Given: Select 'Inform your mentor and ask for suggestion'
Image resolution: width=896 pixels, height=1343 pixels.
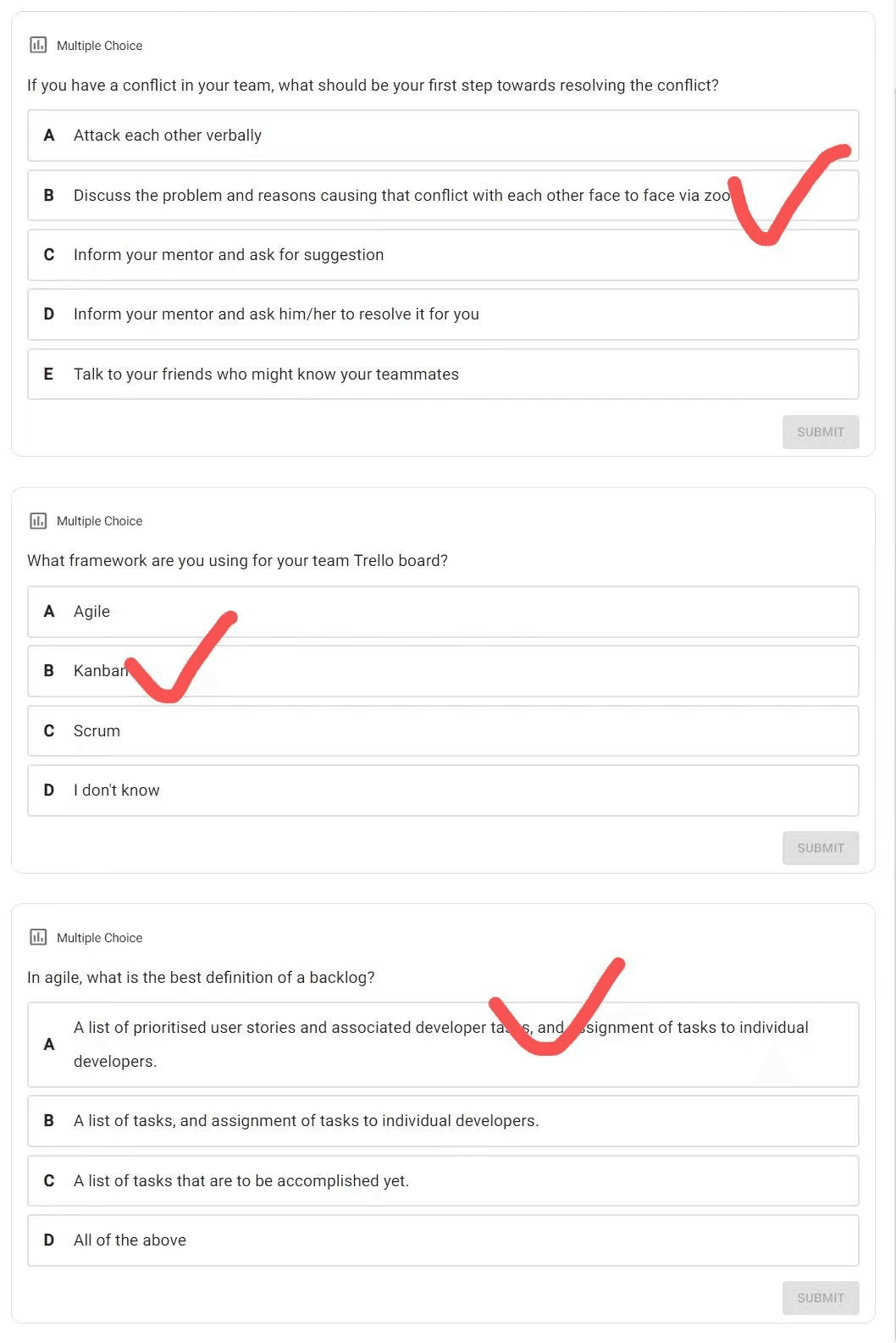Looking at the screenshot, I should tap(443, 255).
